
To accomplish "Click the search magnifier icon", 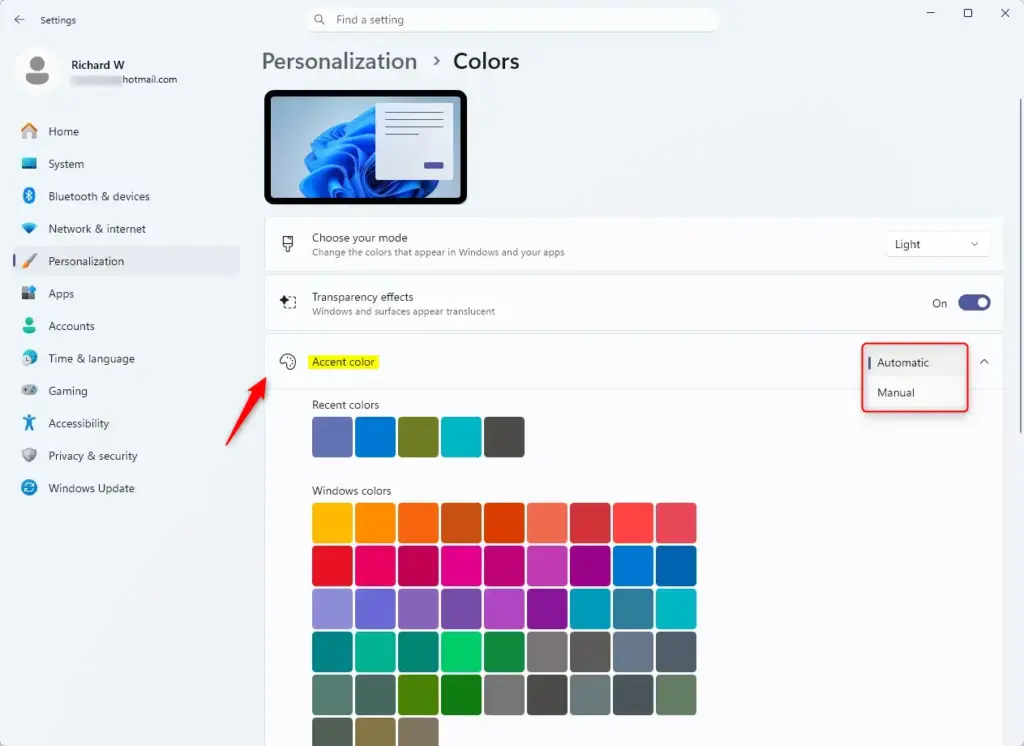I will 319,20.
